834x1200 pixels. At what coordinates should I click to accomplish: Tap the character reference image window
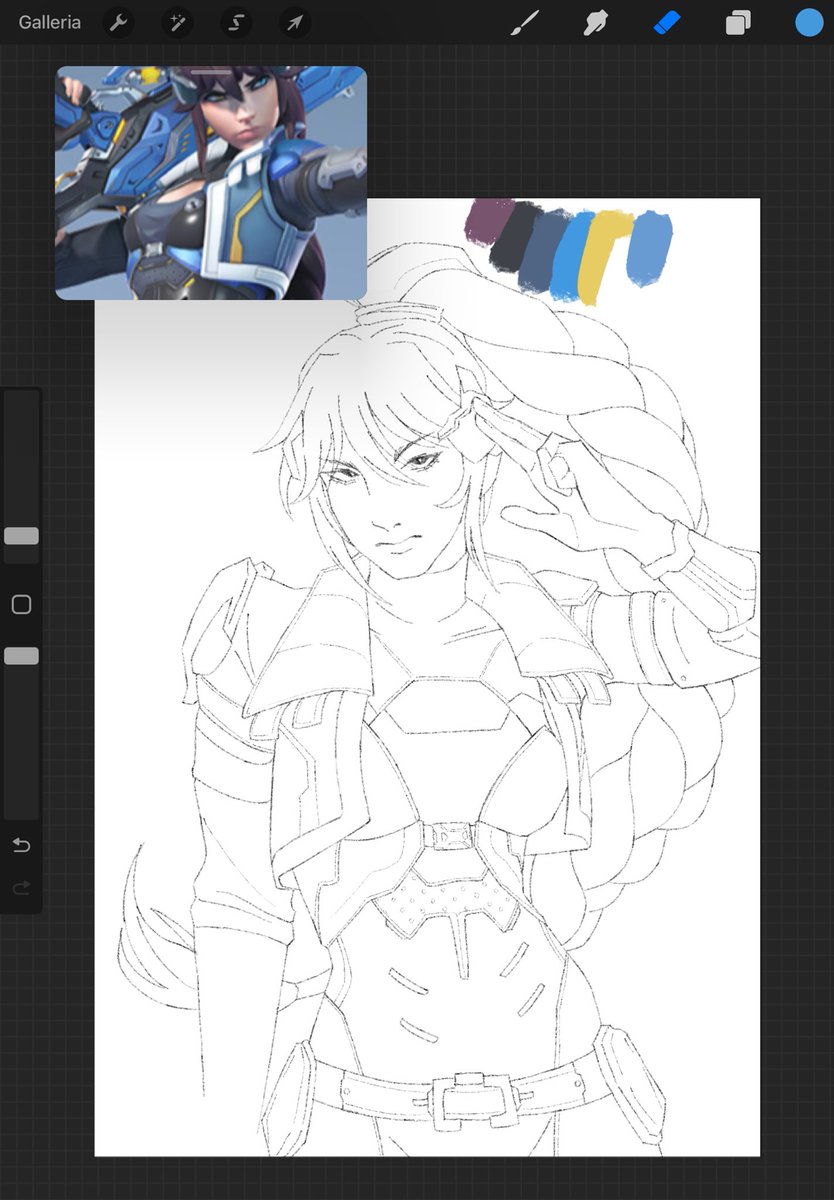point(211,183)
